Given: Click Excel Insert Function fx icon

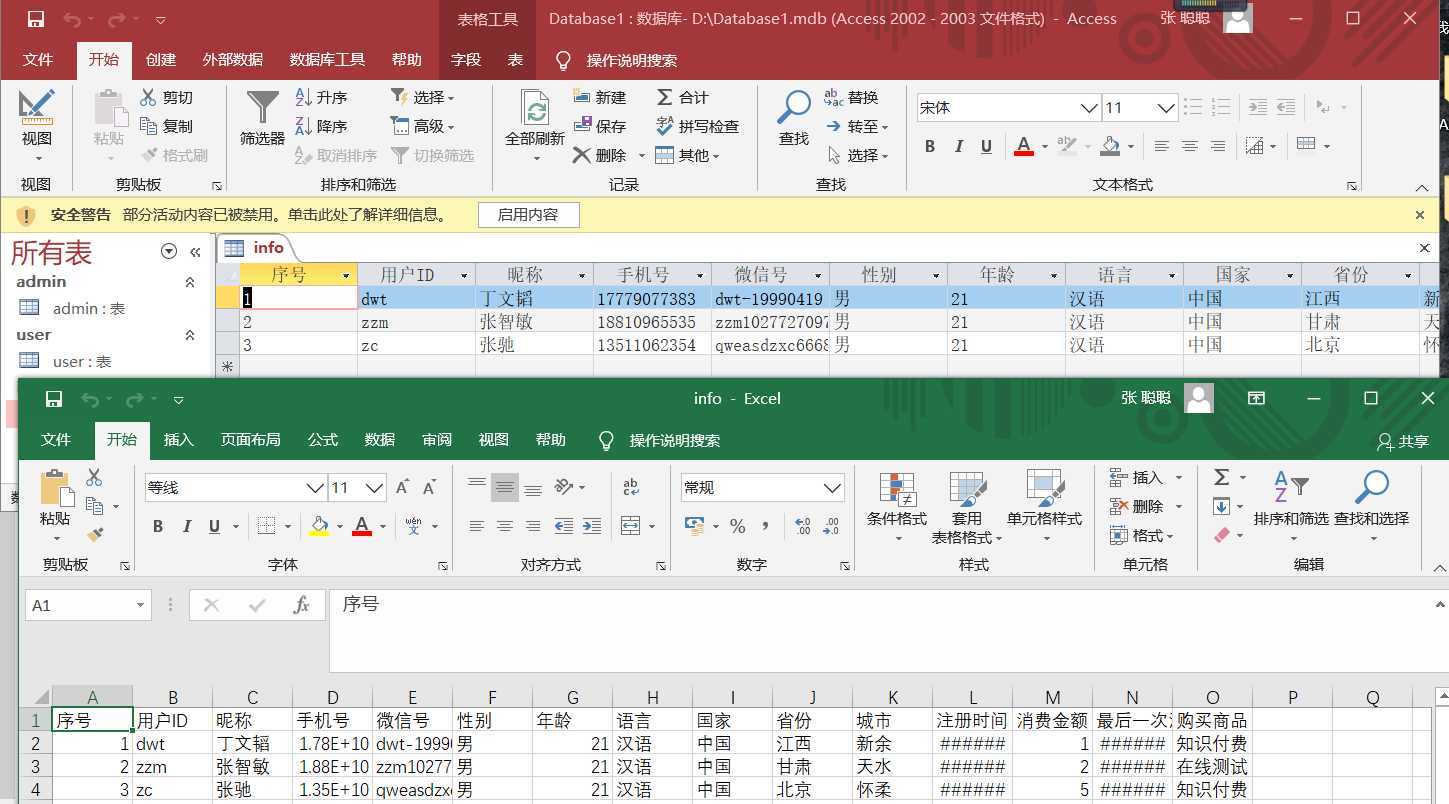Looking at the screenshot, I should [x=301, y=605].
